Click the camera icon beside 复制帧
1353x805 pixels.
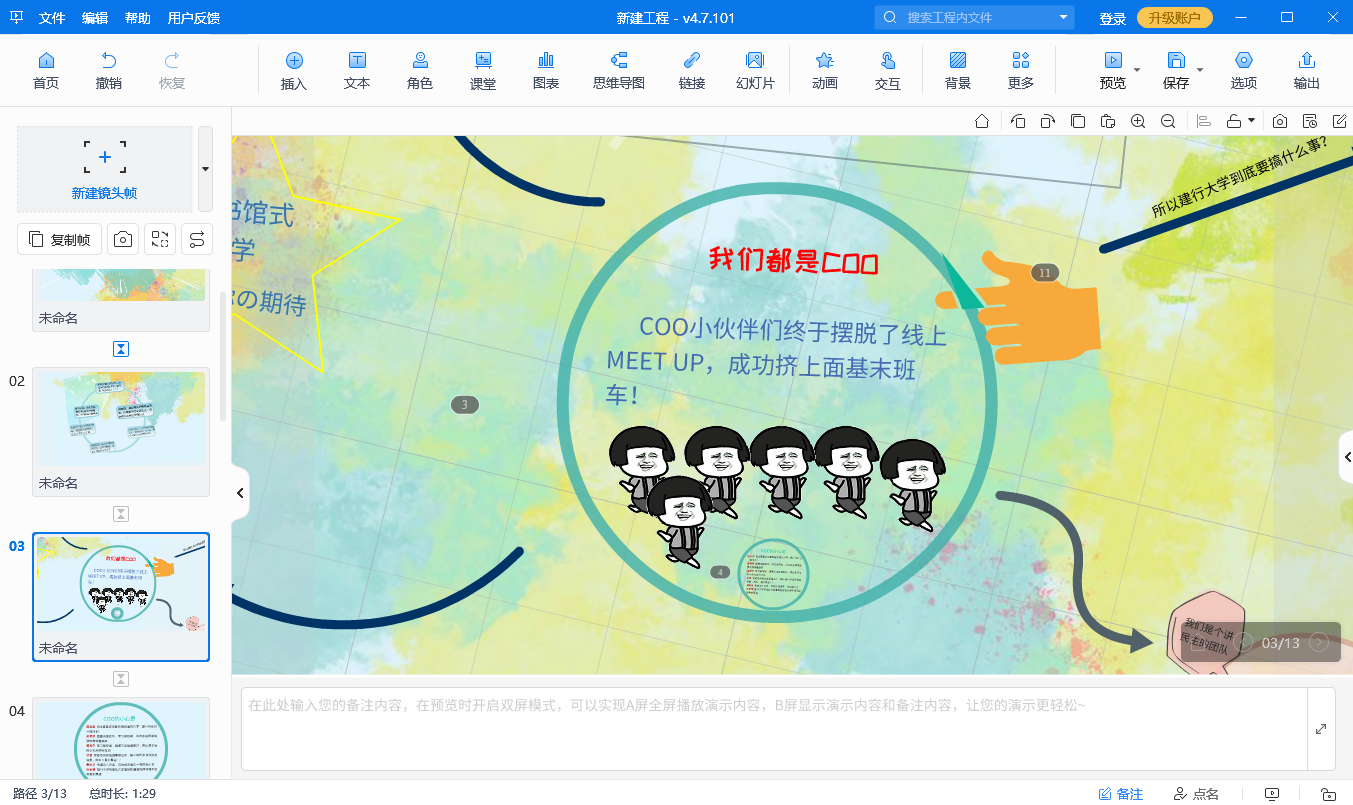[123, 239]
